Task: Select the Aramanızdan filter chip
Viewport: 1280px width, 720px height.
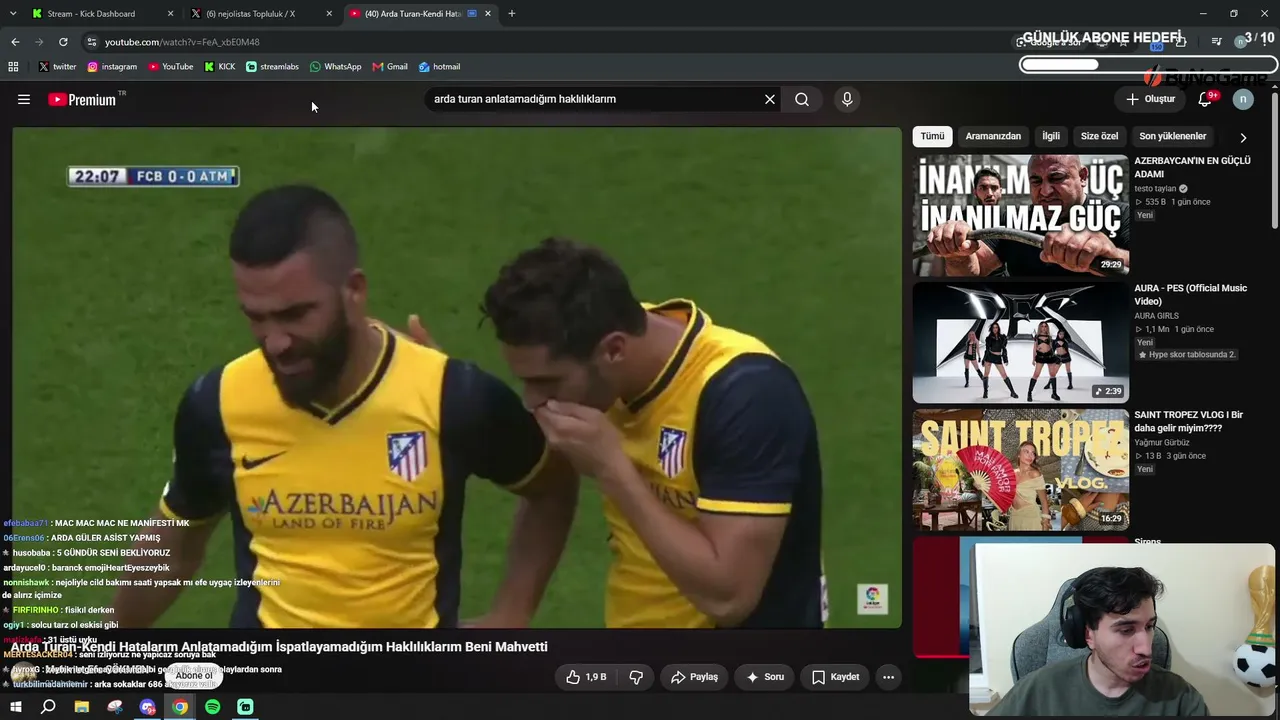Action: coord(993,136)
